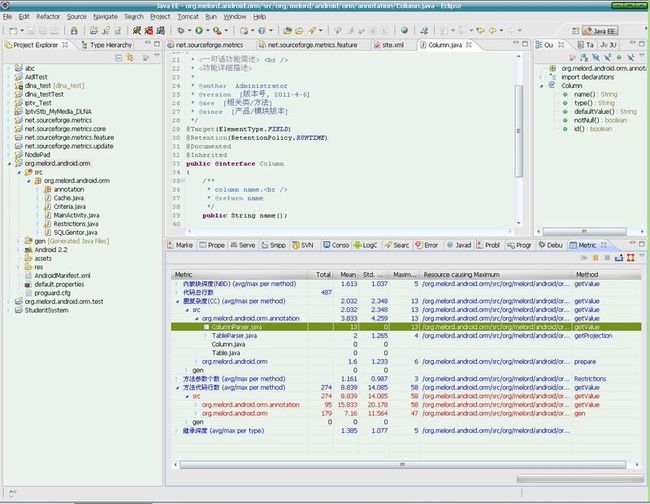Click the New file toolbar icon
The width and height of the screenshot is (650, 504).
click(13, 31)
